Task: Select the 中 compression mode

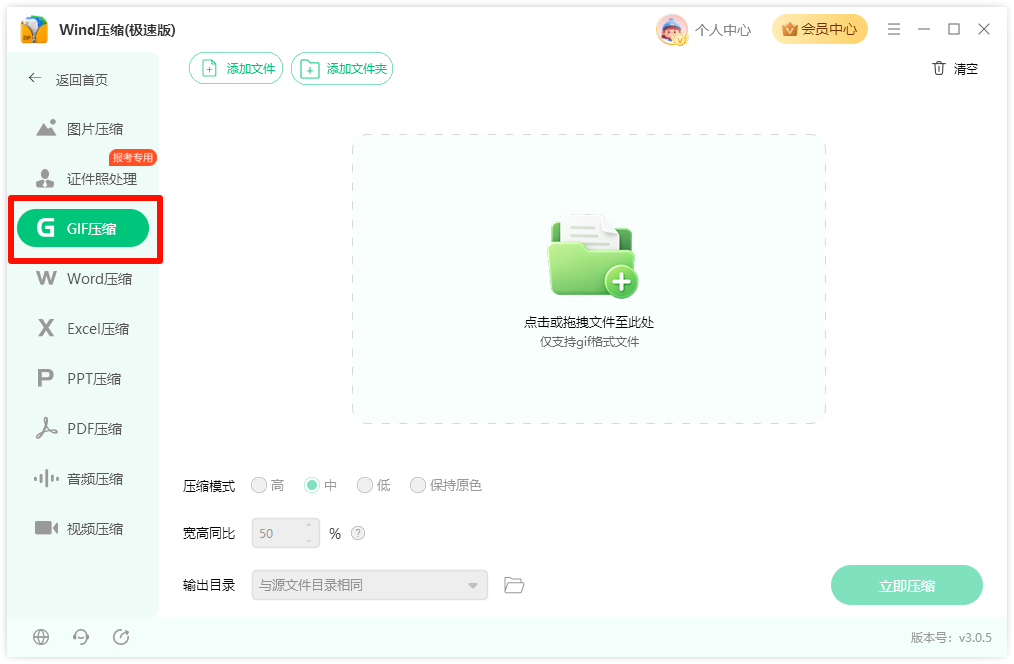Action: coord(312,485)
